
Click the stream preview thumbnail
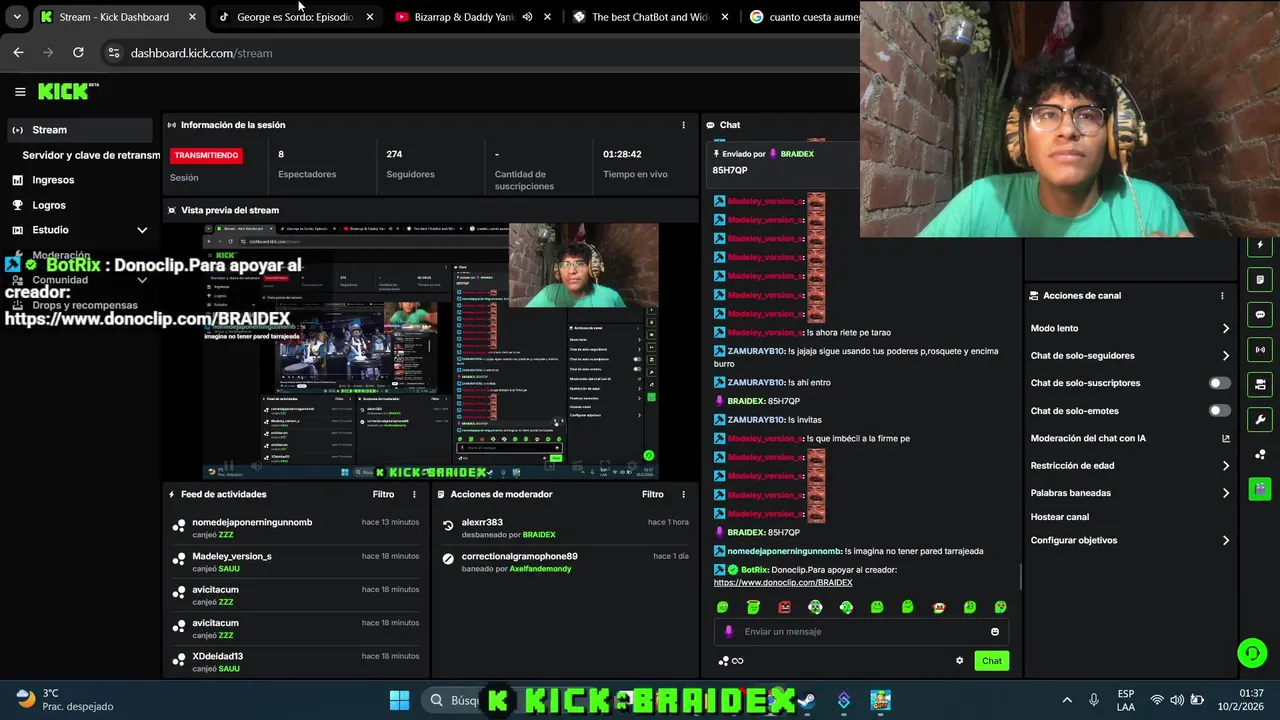coord(431,351)
